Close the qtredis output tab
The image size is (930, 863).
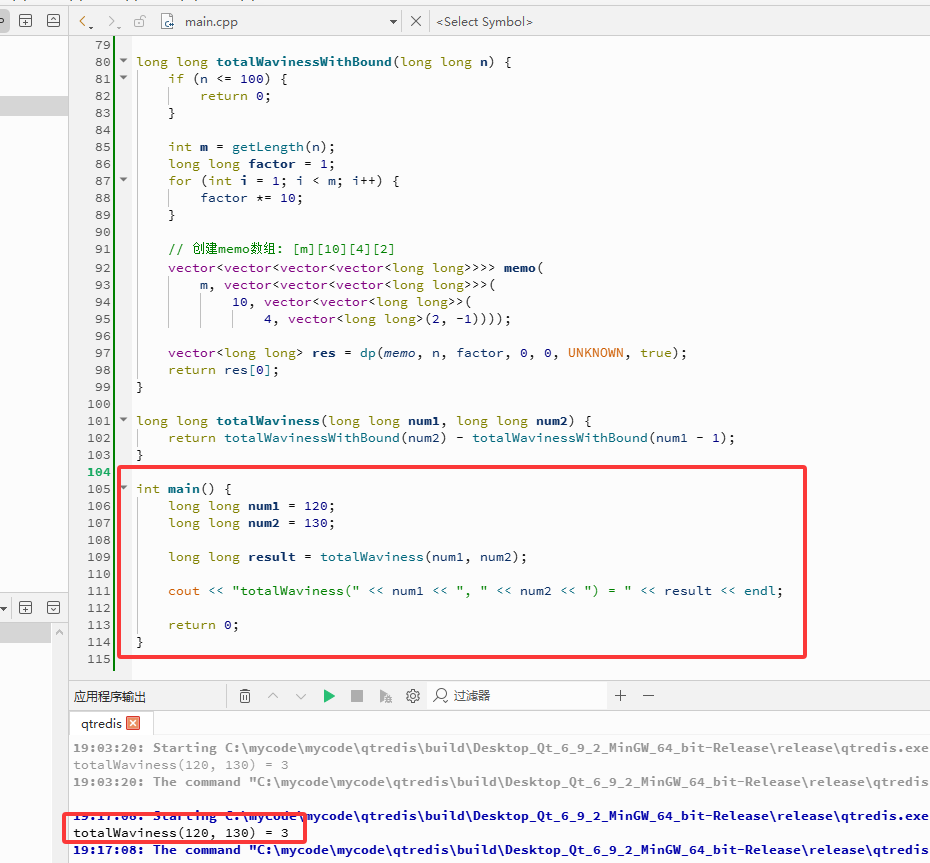133,723
